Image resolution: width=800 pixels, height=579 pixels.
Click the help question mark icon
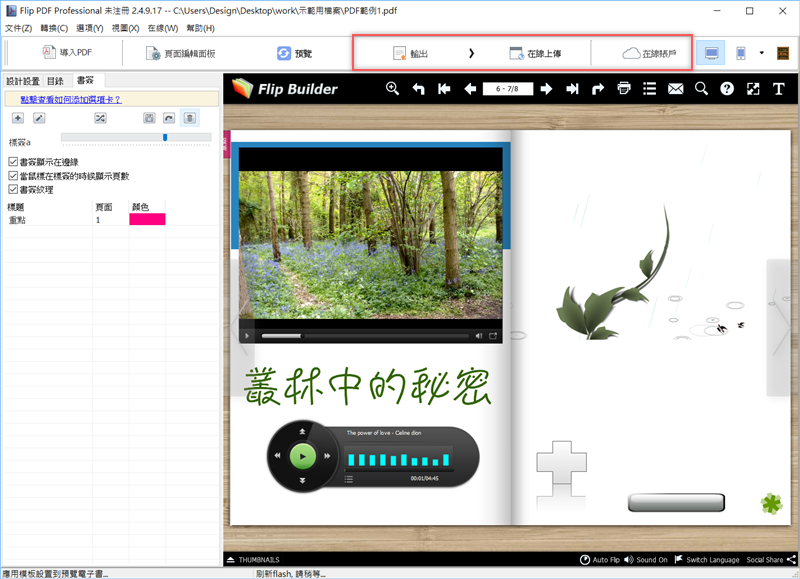click(x=727, y=89)
